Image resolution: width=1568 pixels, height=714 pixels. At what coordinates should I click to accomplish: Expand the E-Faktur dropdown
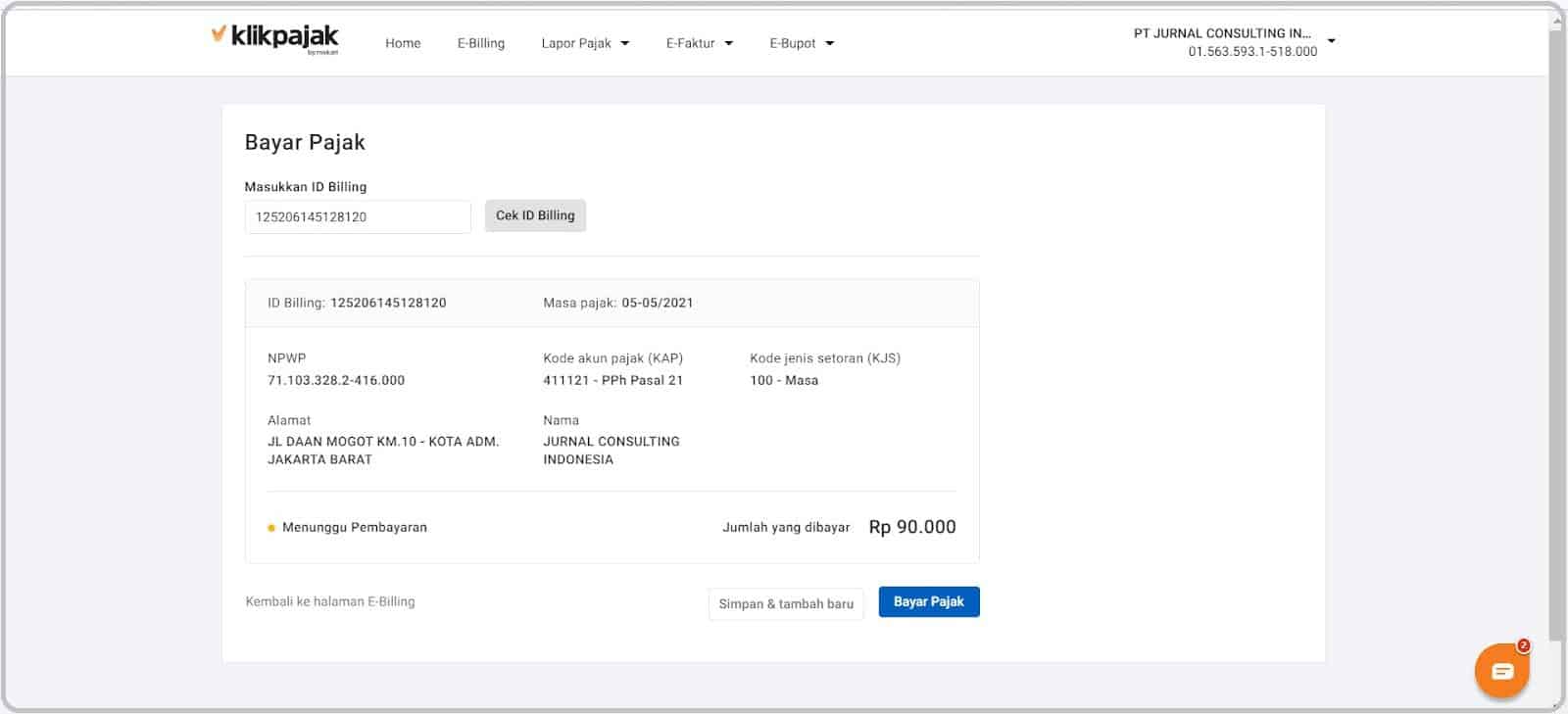tap(700, 43)
